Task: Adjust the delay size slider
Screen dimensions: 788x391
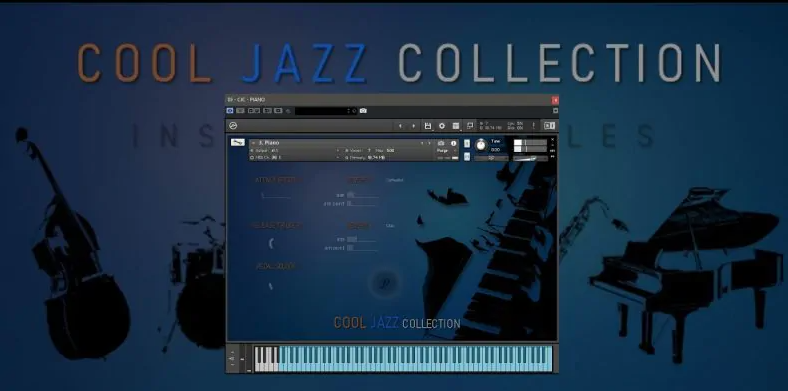Action: click(x=362, y=239)
